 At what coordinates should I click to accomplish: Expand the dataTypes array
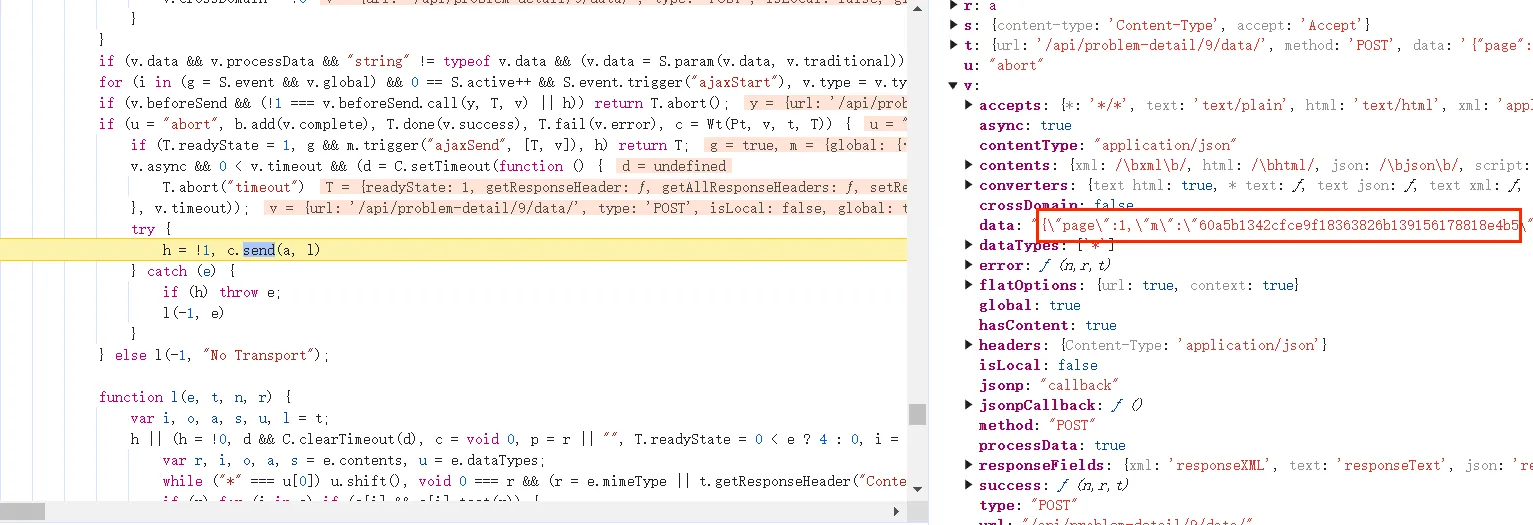(968, 245)
